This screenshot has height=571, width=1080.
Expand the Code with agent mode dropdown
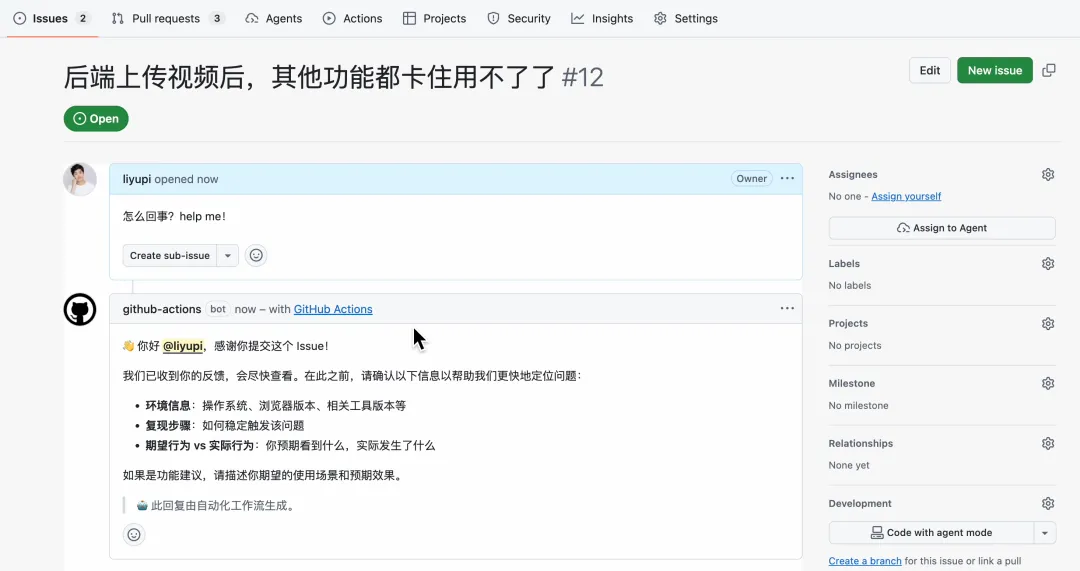pos(1045,532)
